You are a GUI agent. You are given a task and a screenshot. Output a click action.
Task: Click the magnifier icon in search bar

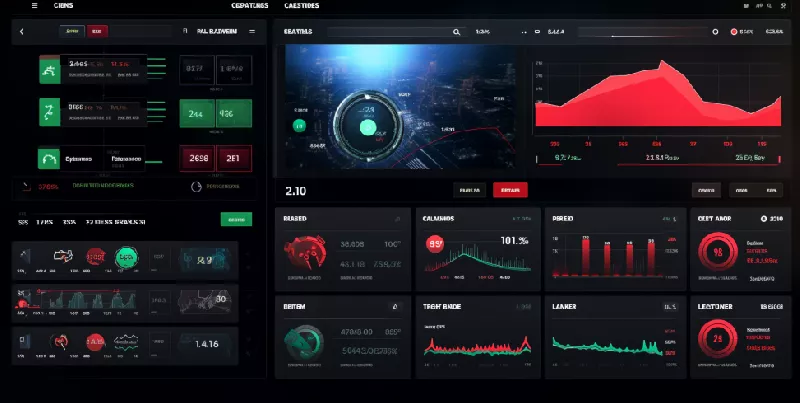(x=456, y=32)
